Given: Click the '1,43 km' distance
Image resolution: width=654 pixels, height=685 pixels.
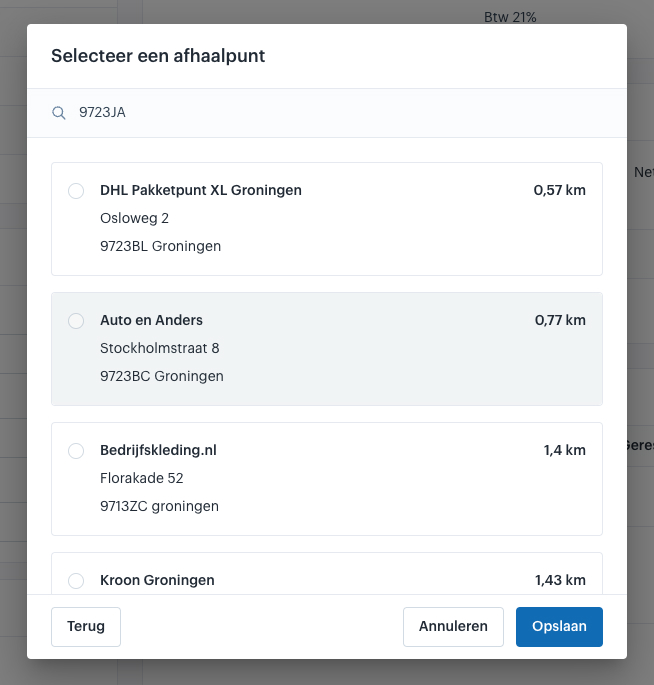Looking at the screenshot, I should 560,580.
